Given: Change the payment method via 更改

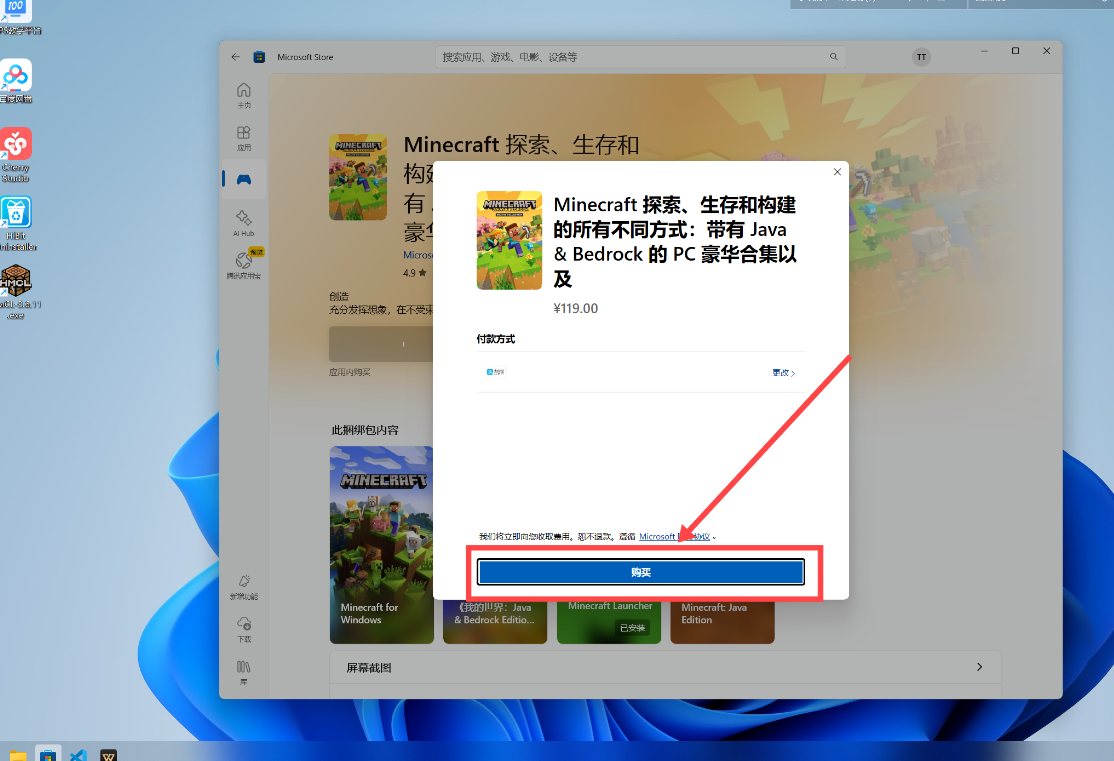Looking at the screenshot, I should [784, 372].
